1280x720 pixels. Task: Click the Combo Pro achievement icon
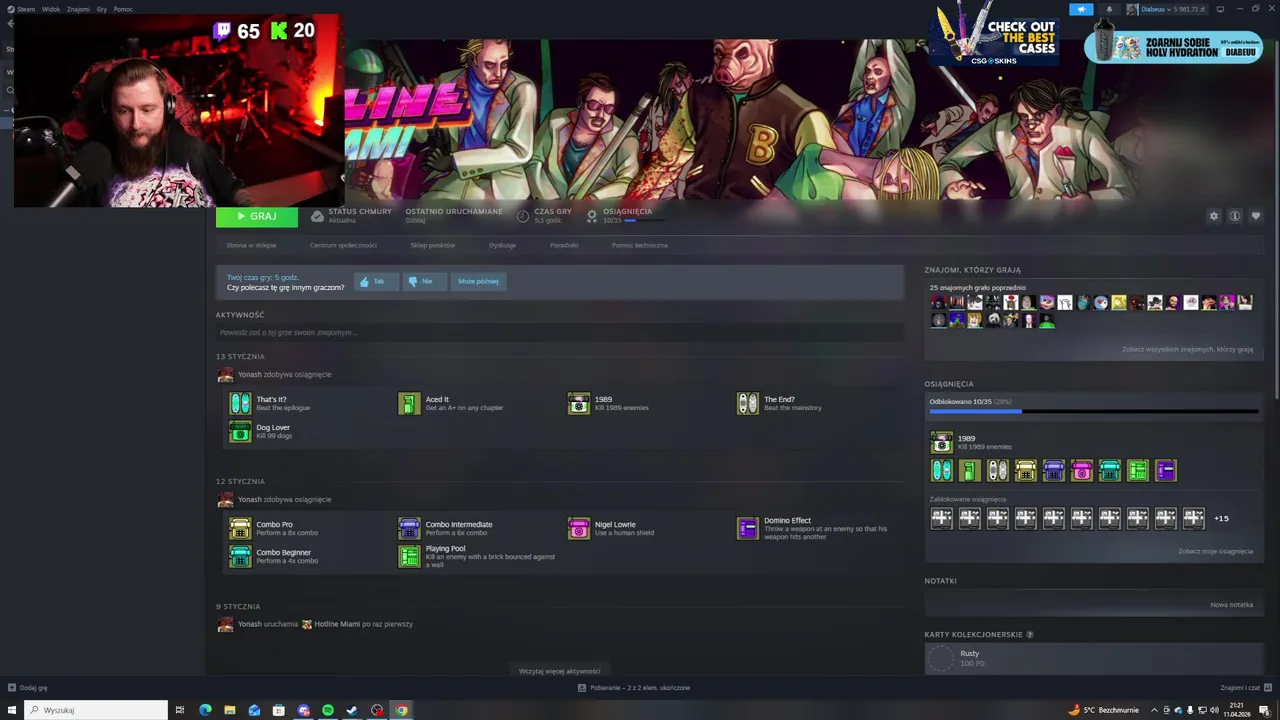[240, 528]
